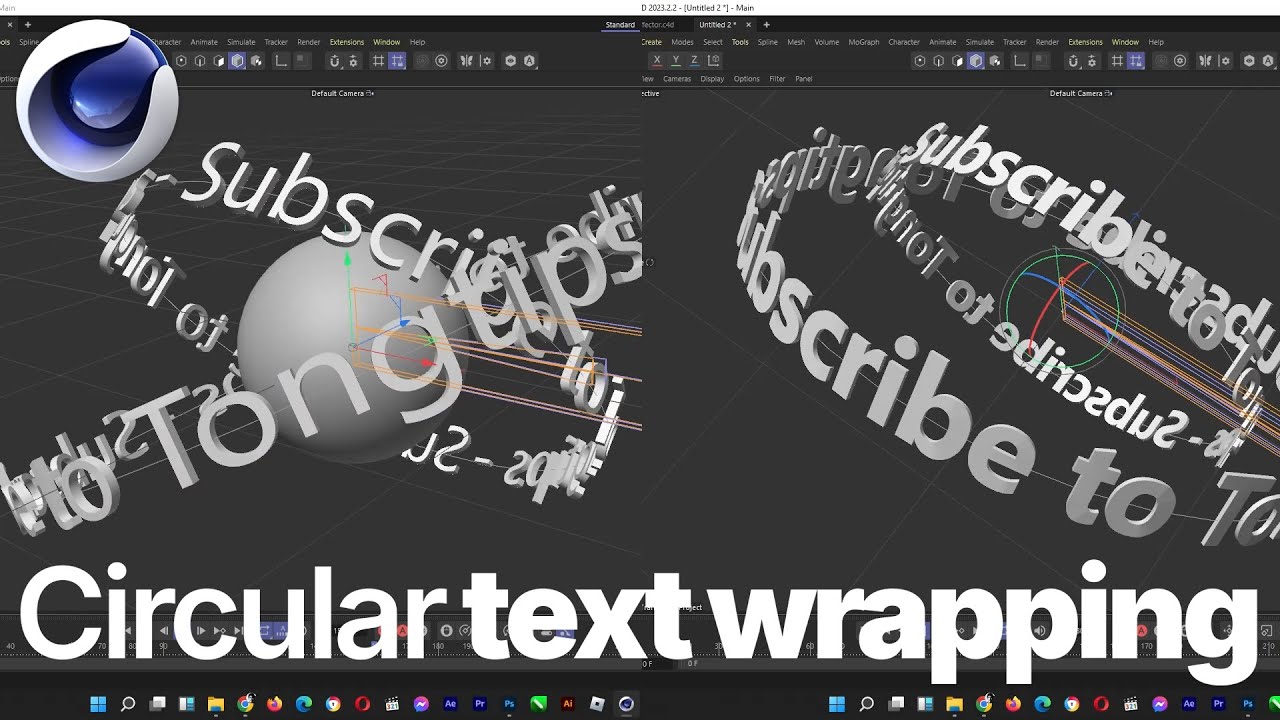Toggle X axis lock in right window
The height and width of the screenshot is (720, 1280).
pos(656,61)
